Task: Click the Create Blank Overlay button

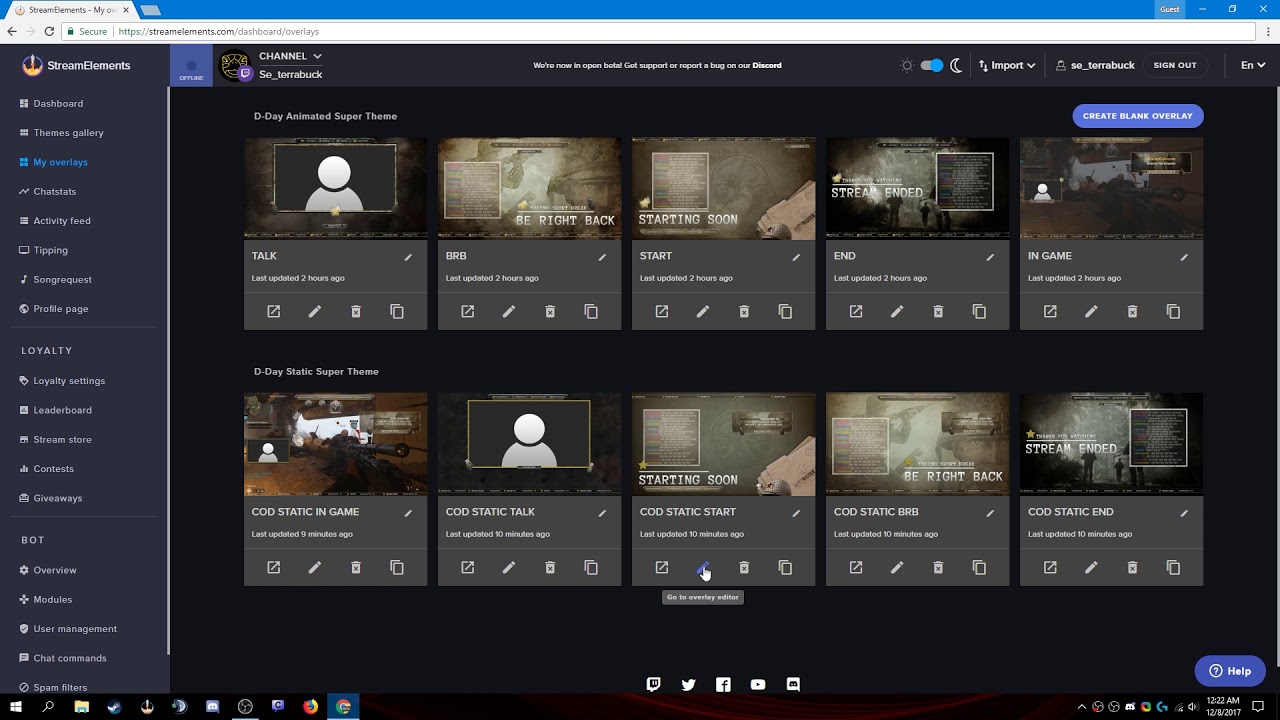Action: 1137,116
